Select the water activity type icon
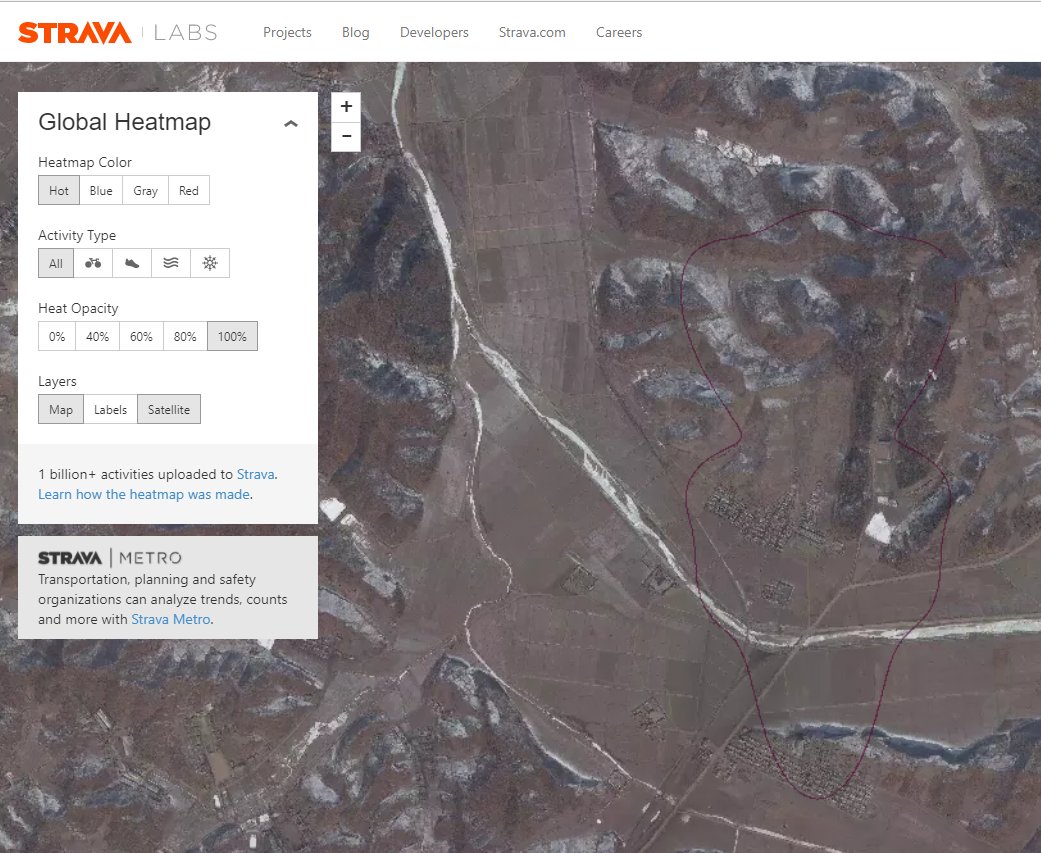 point(171,263)
